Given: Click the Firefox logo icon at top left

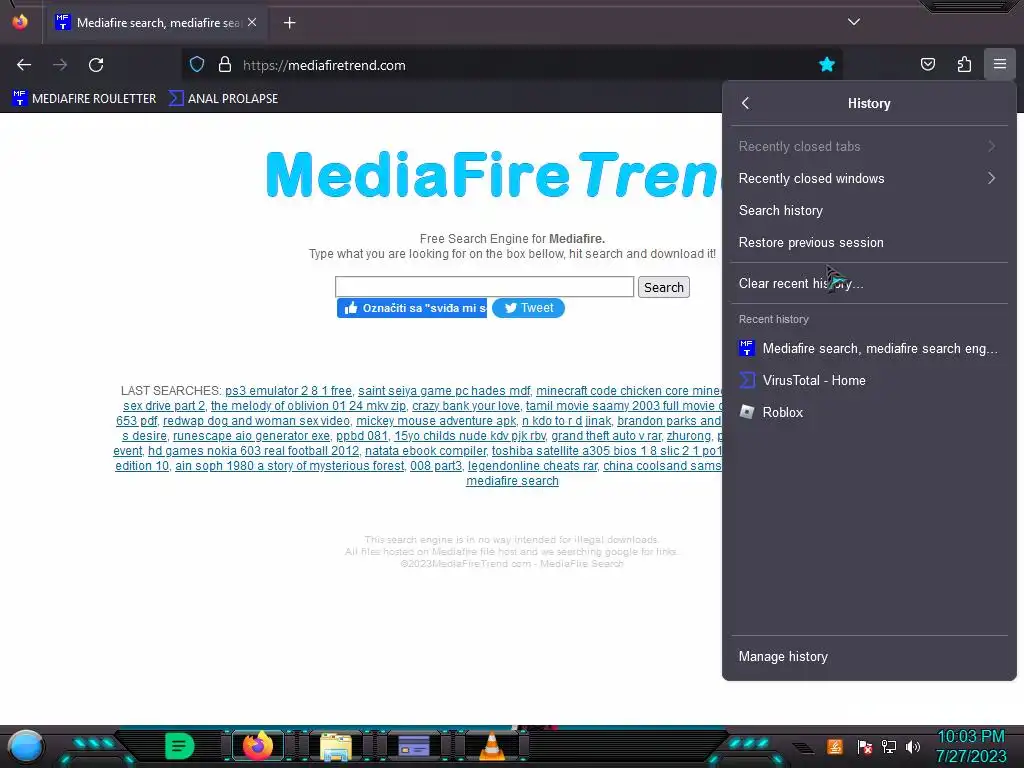Looking at the screenshot, I should click(20, 22).
